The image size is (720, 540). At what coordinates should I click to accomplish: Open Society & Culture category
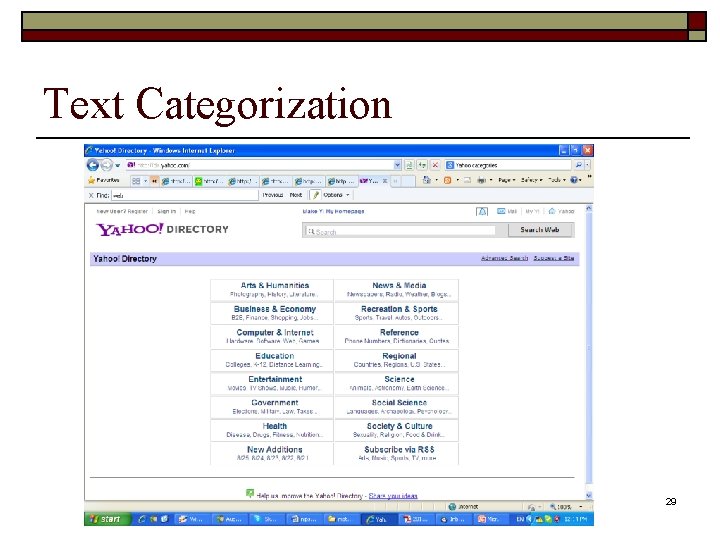point(399,426)
